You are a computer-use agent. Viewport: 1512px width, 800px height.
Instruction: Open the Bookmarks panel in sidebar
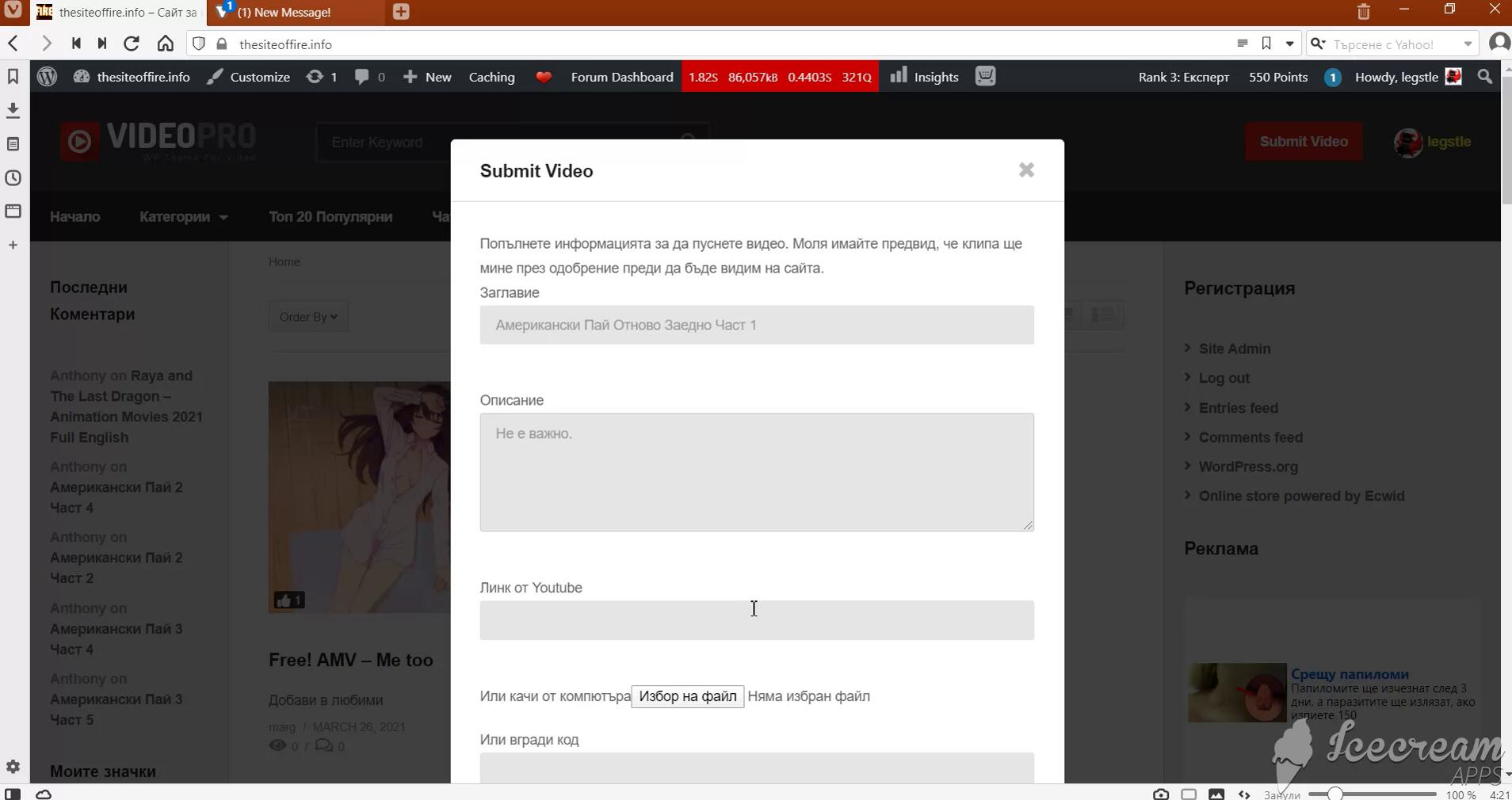click(13, 77)
